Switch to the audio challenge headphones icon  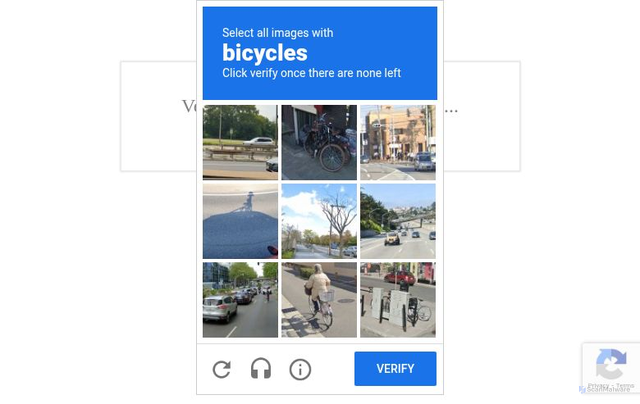[261, 369]
